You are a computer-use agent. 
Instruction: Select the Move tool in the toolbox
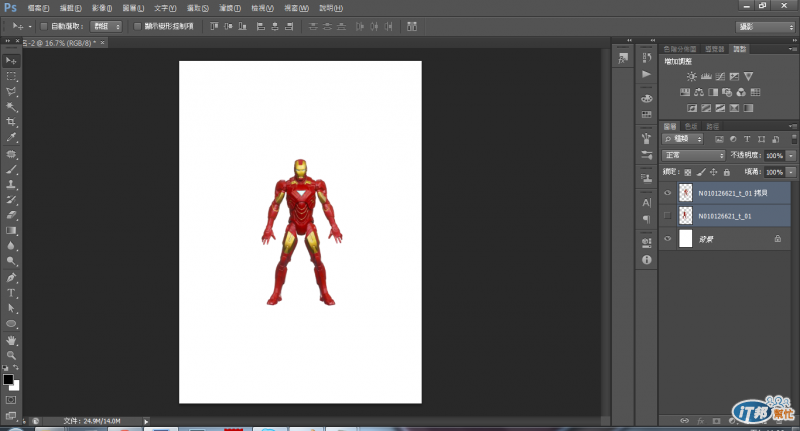12,60
